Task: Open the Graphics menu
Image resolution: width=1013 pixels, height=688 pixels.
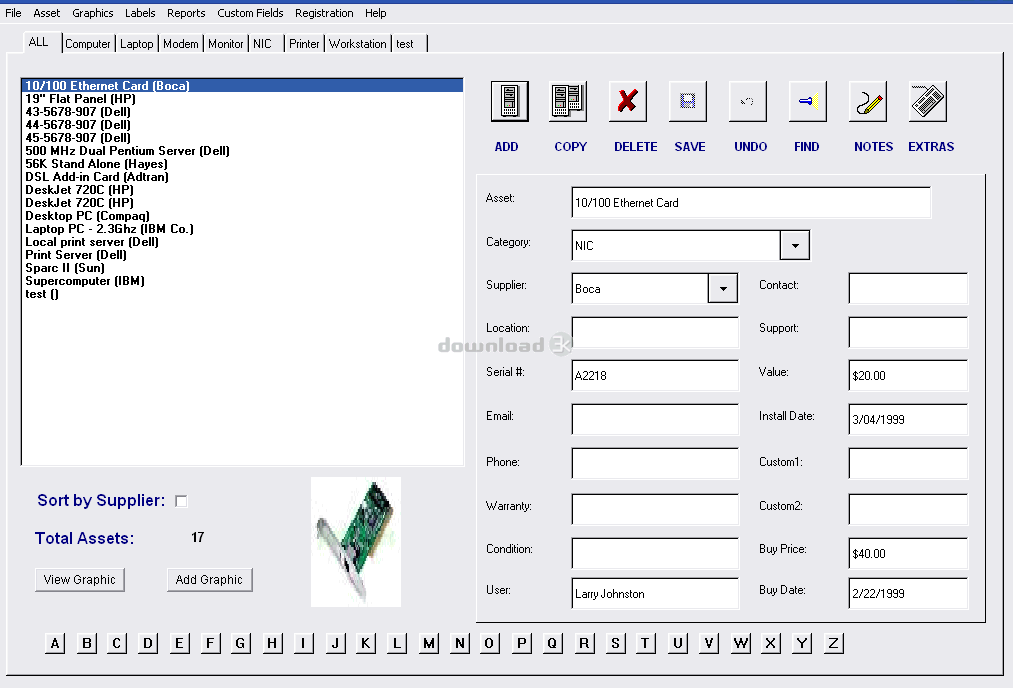Action: [x=92, y=13]
